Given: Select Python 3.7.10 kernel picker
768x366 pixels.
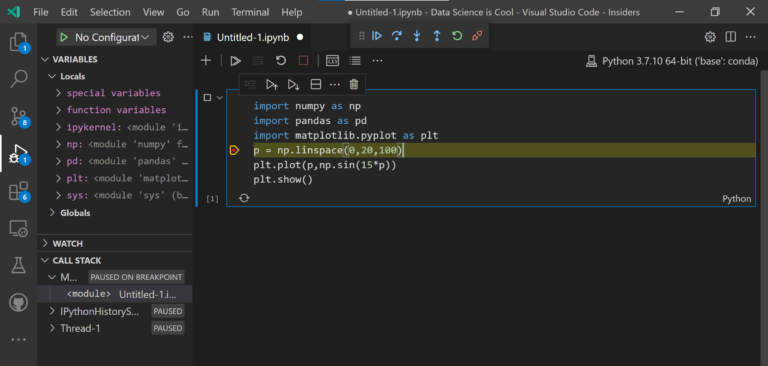Looking at the screenshot, I should [x=672, y=61].
